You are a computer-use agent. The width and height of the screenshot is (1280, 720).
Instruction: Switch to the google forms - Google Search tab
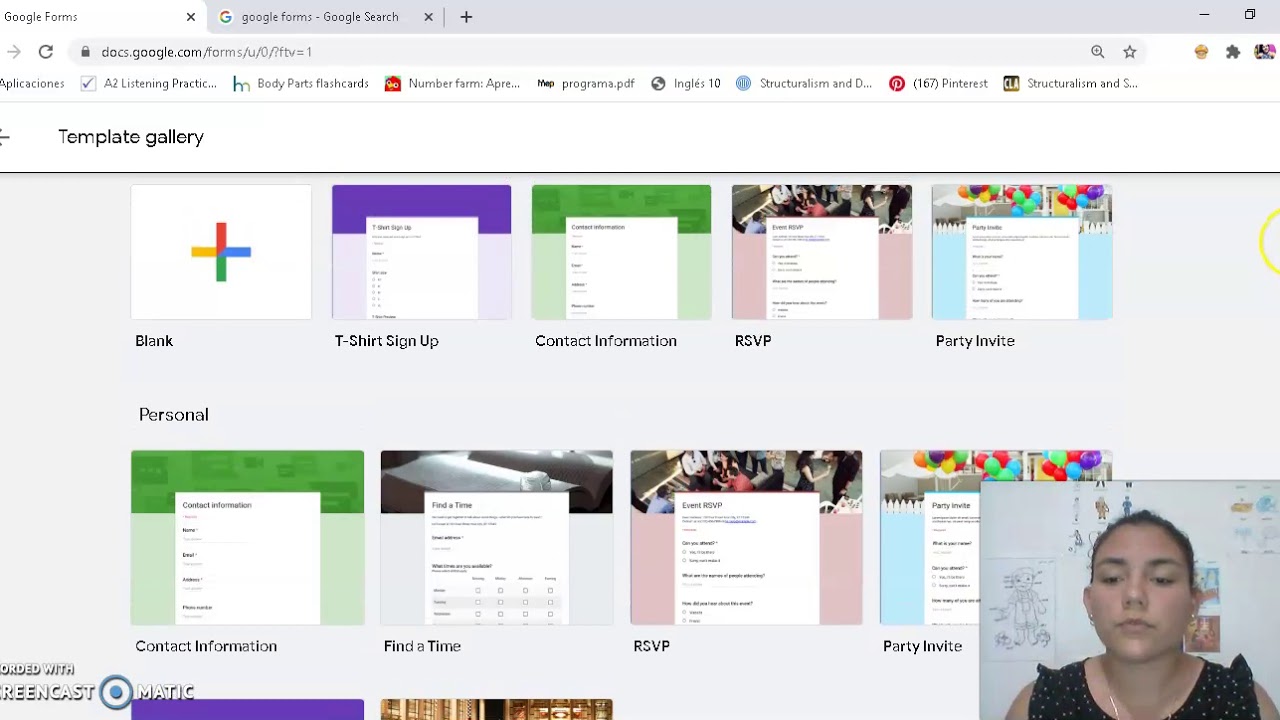point(325,17)
